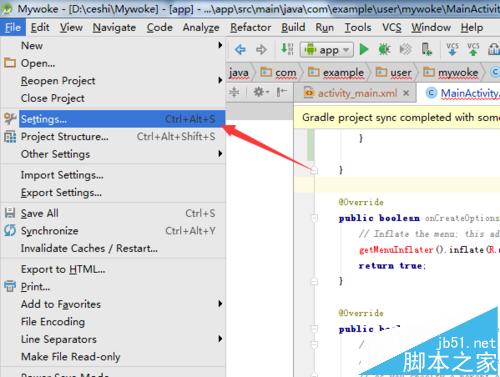Choose Export to HTML...
The height and width of the screenshot is (377, 500).
click(x=113, y=269)
